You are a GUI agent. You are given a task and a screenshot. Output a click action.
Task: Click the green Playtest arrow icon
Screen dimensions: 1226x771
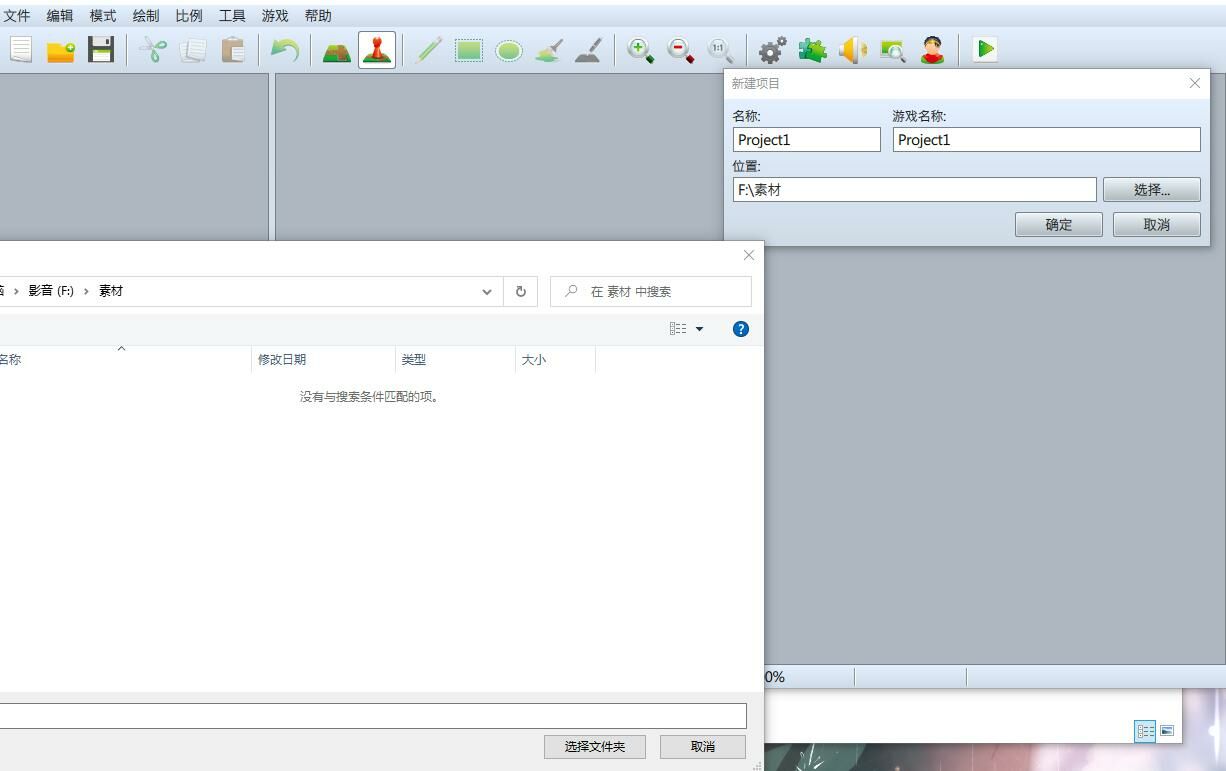tap(985, 50)
